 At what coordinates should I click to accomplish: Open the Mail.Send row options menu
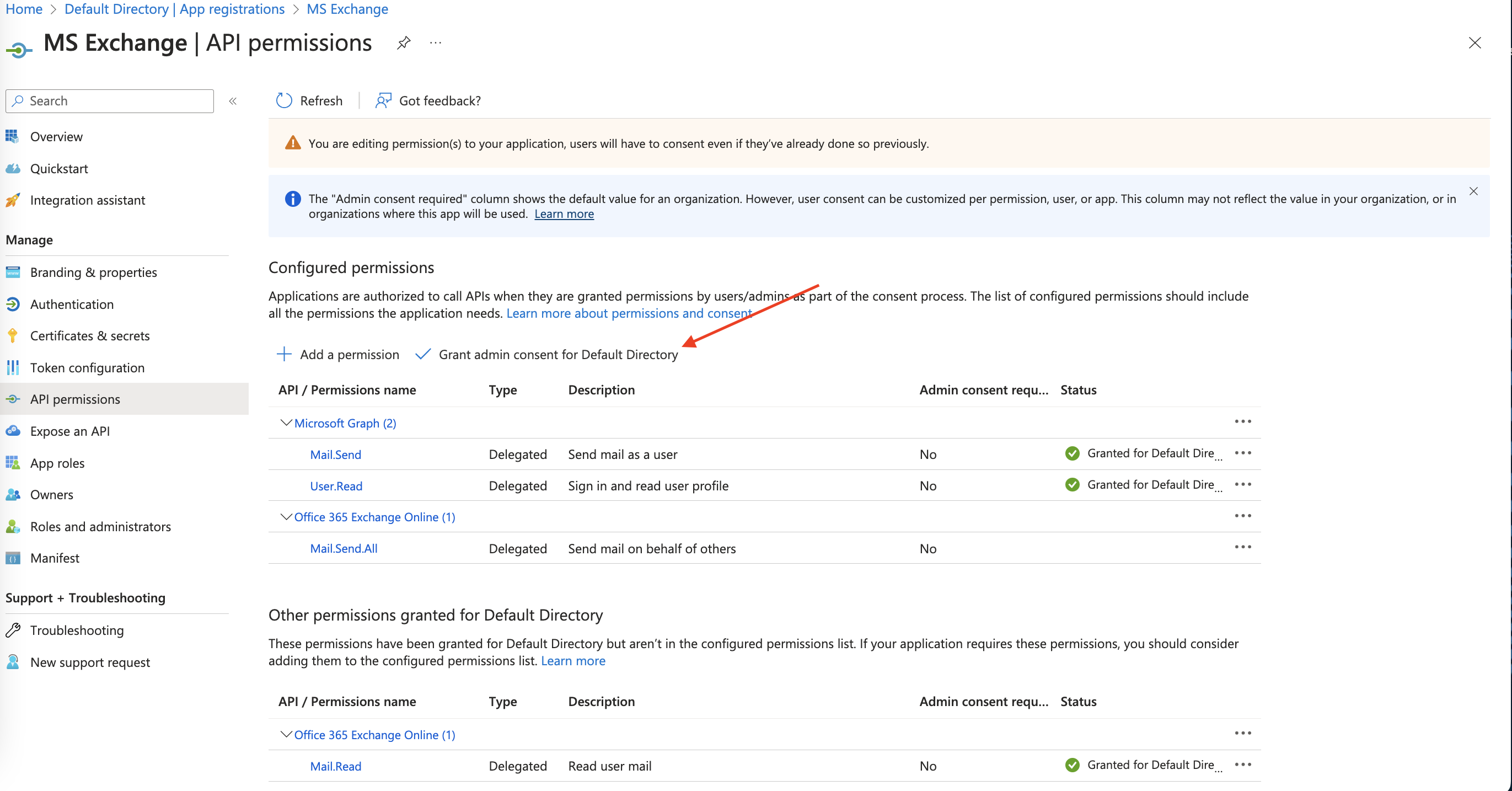(1244, 453)
